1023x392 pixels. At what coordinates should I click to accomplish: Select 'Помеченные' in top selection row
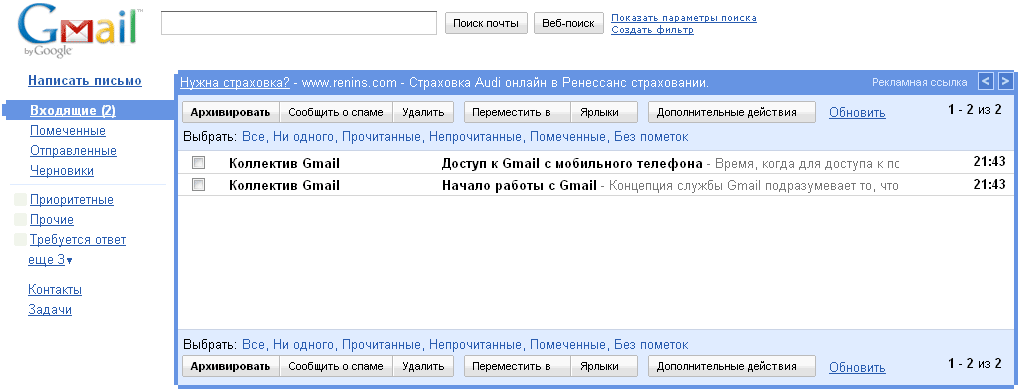(x=568, y=137)
